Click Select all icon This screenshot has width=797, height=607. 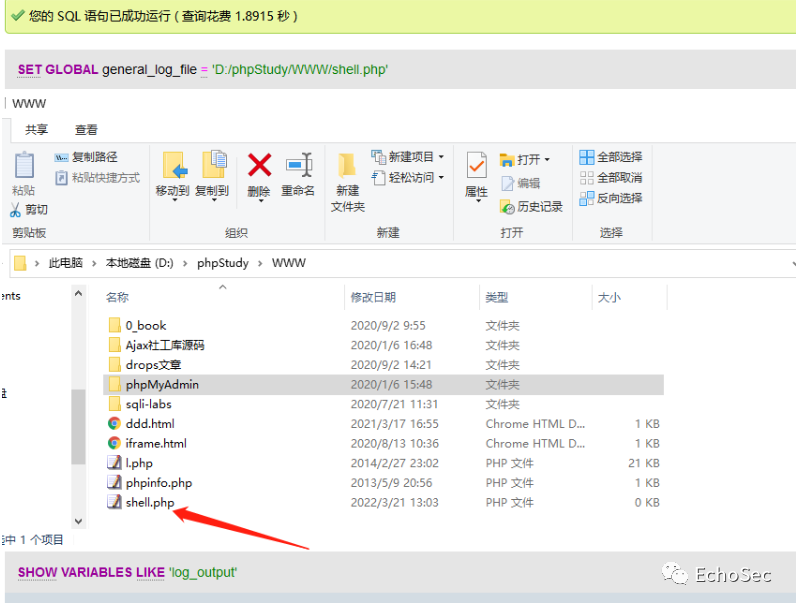pos(587,157)
